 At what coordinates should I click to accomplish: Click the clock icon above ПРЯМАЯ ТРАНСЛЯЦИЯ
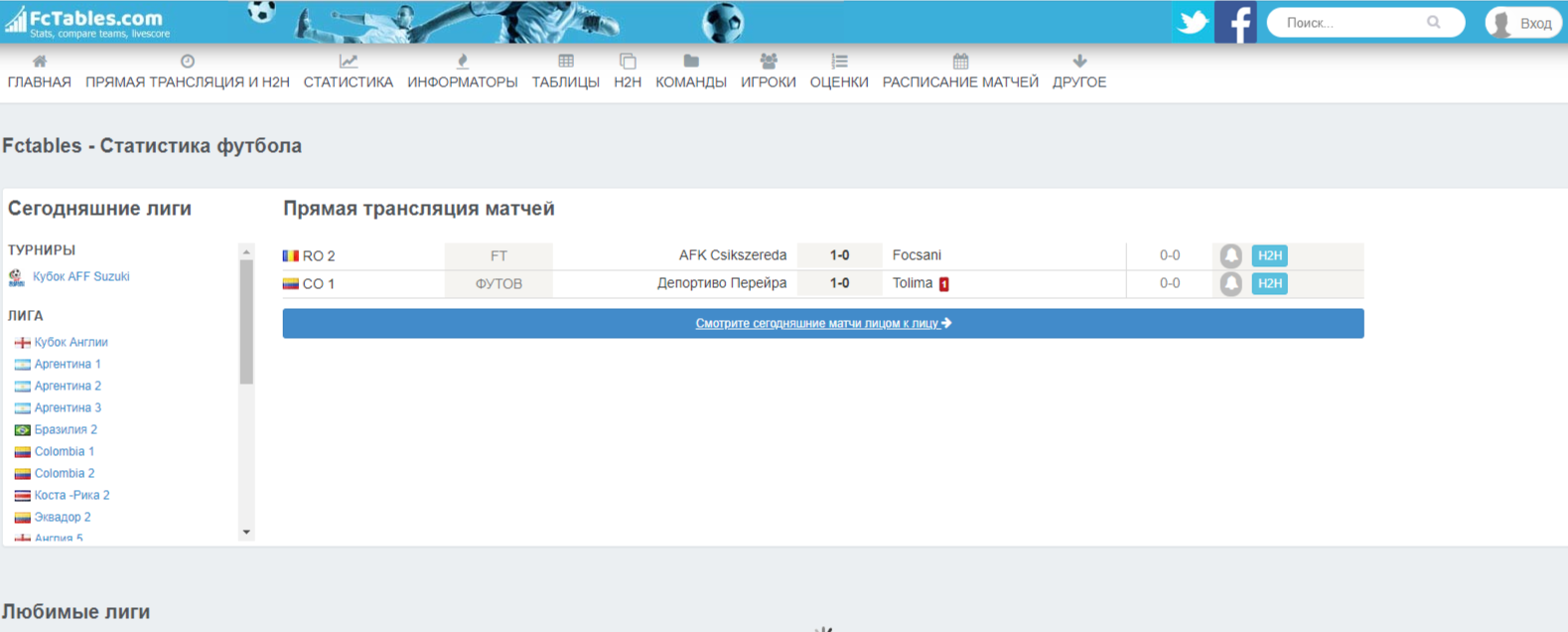coord(188,62)
